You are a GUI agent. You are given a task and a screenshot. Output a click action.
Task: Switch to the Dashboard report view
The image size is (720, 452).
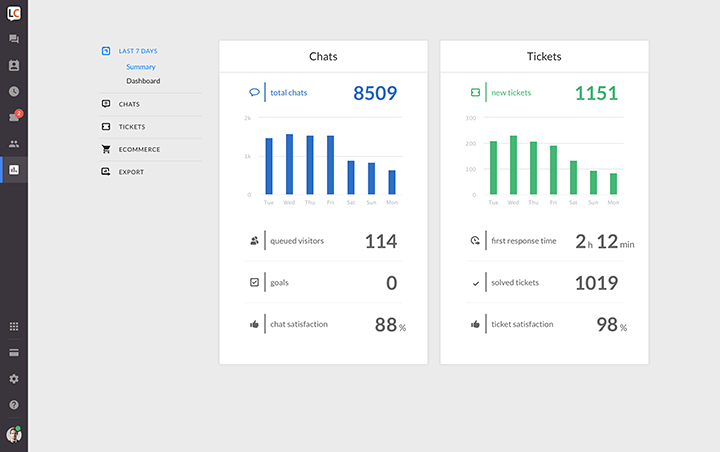click(143, 81)
